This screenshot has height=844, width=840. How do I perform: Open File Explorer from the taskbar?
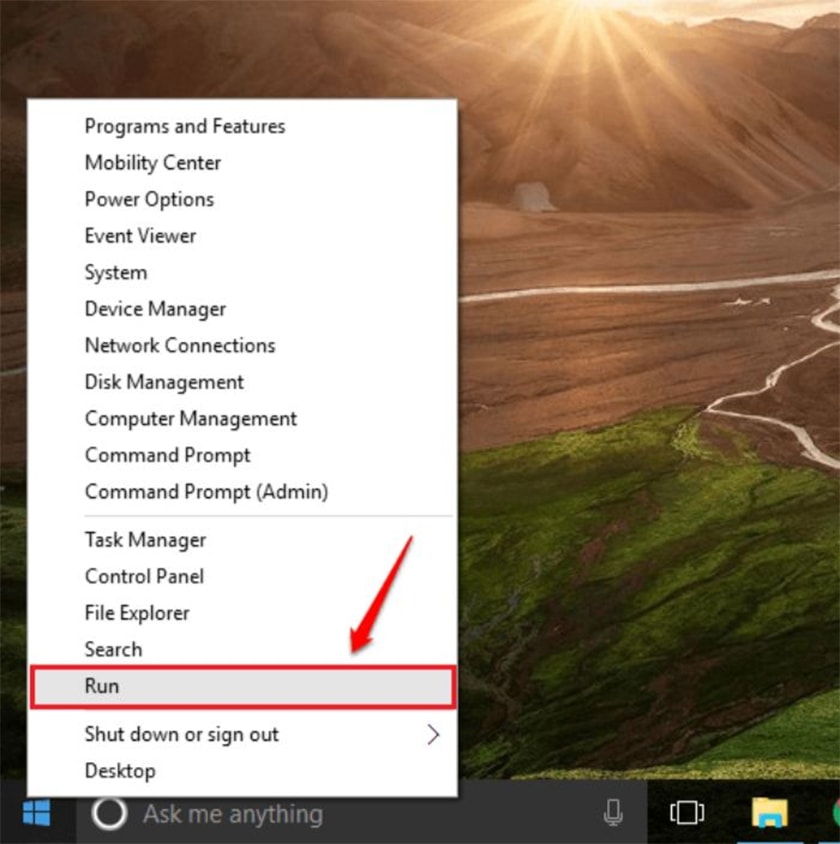769,813
